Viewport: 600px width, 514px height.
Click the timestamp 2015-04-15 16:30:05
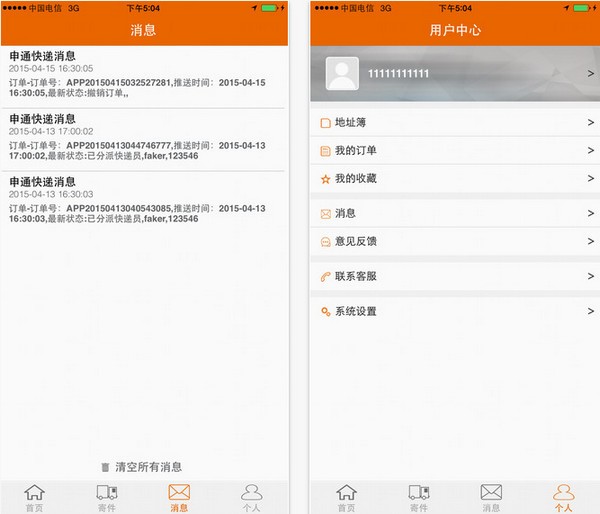pyautogui.click(x=51, y=69)
